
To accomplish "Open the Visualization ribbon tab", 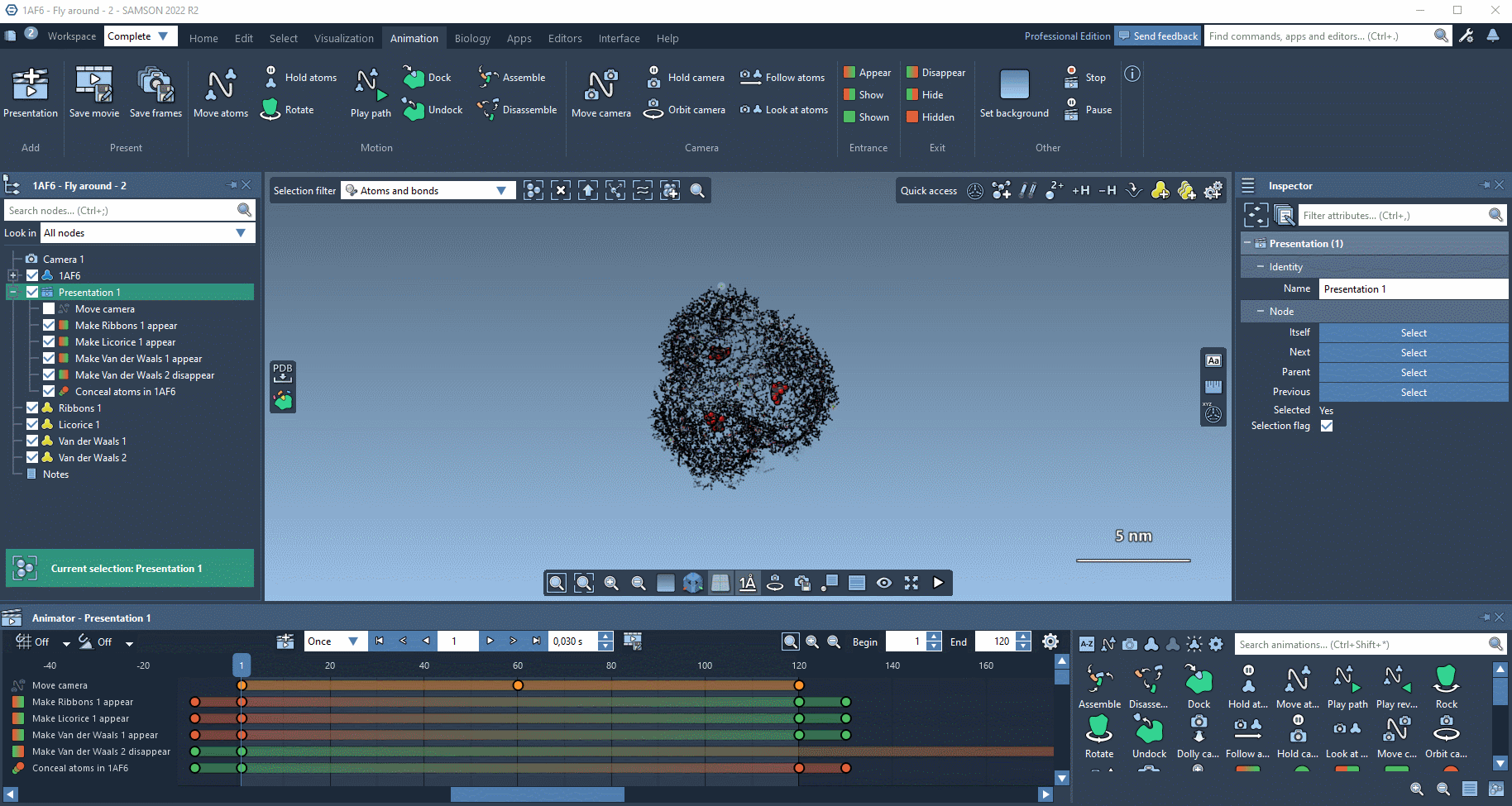I will [x=343, y=38].
